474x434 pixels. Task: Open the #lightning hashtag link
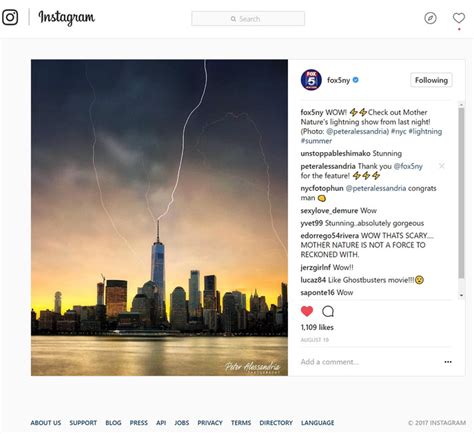pyautogui.click(x=425, y=131)
